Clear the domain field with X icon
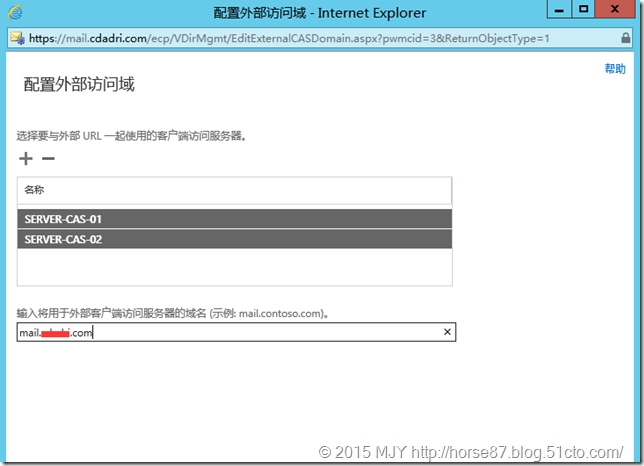 tap(447, 332)
